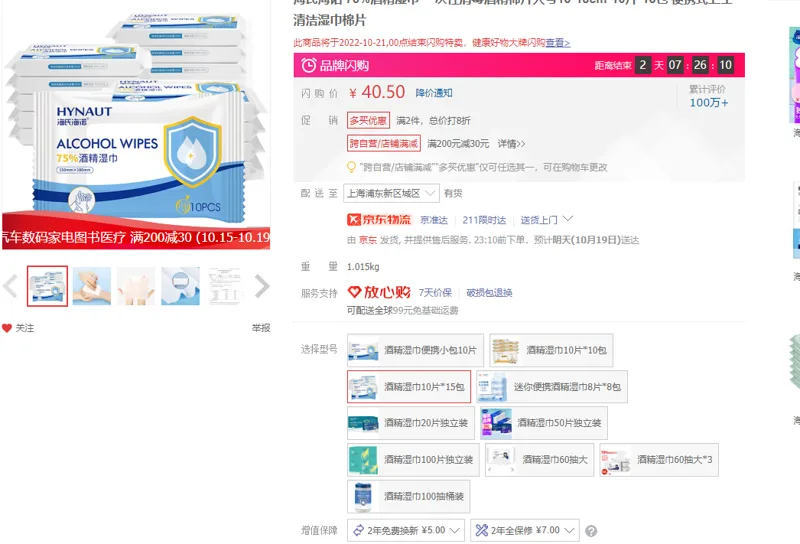Click 举报 to report this product

point(261,328)
